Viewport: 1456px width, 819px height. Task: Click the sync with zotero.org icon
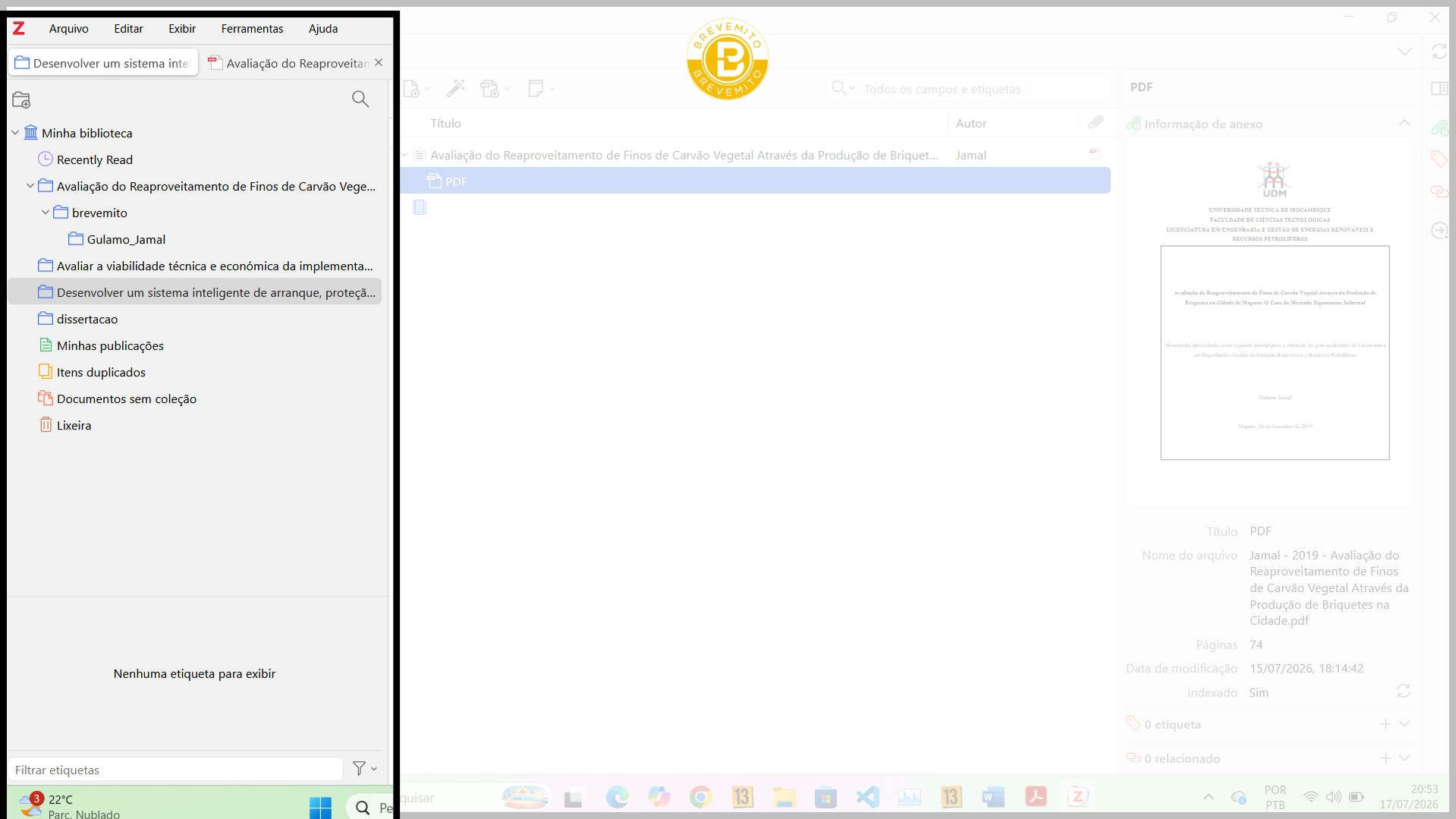coord(1439,52)
